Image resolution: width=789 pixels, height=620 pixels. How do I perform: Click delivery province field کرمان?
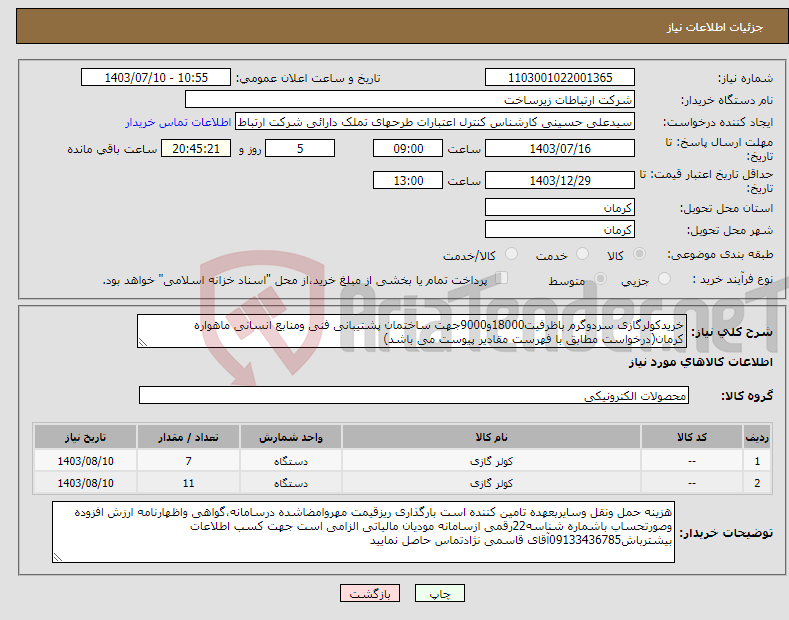pos(560,207)
